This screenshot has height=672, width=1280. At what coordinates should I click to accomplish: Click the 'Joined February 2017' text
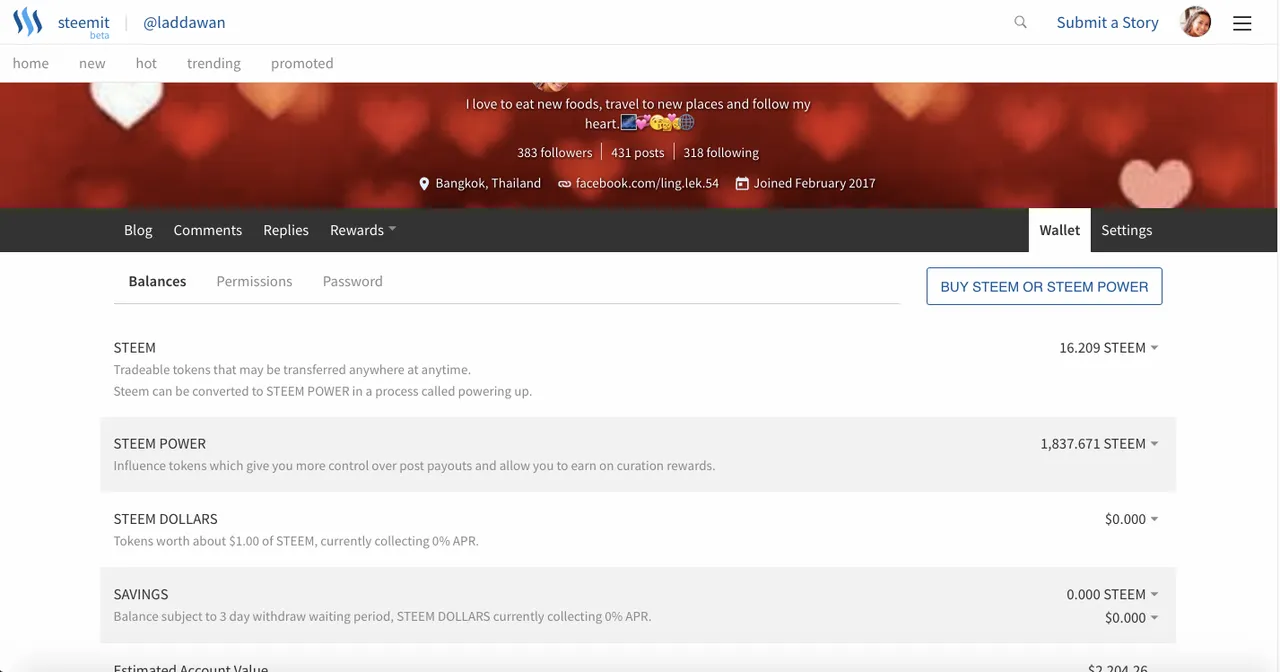pos(815,184)
